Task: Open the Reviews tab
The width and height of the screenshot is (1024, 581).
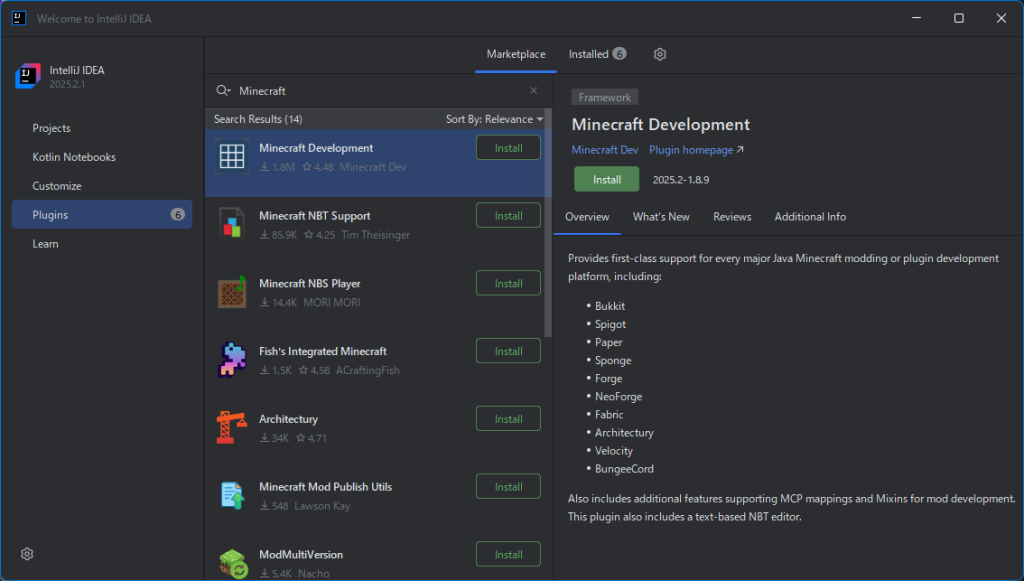Action: coord(732,217)
